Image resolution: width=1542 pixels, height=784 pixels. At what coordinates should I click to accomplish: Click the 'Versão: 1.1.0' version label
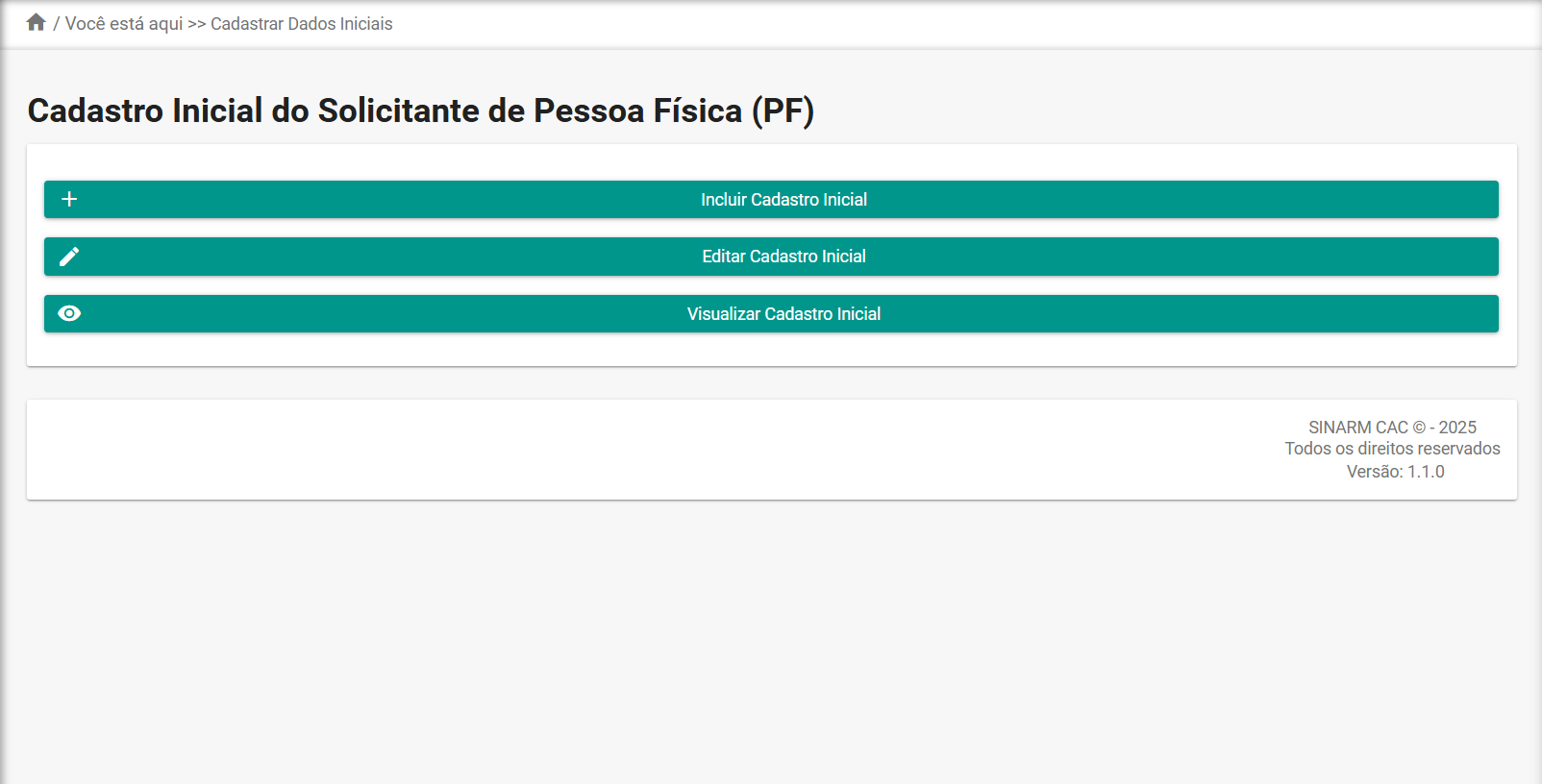click(x=1395, y=472)
